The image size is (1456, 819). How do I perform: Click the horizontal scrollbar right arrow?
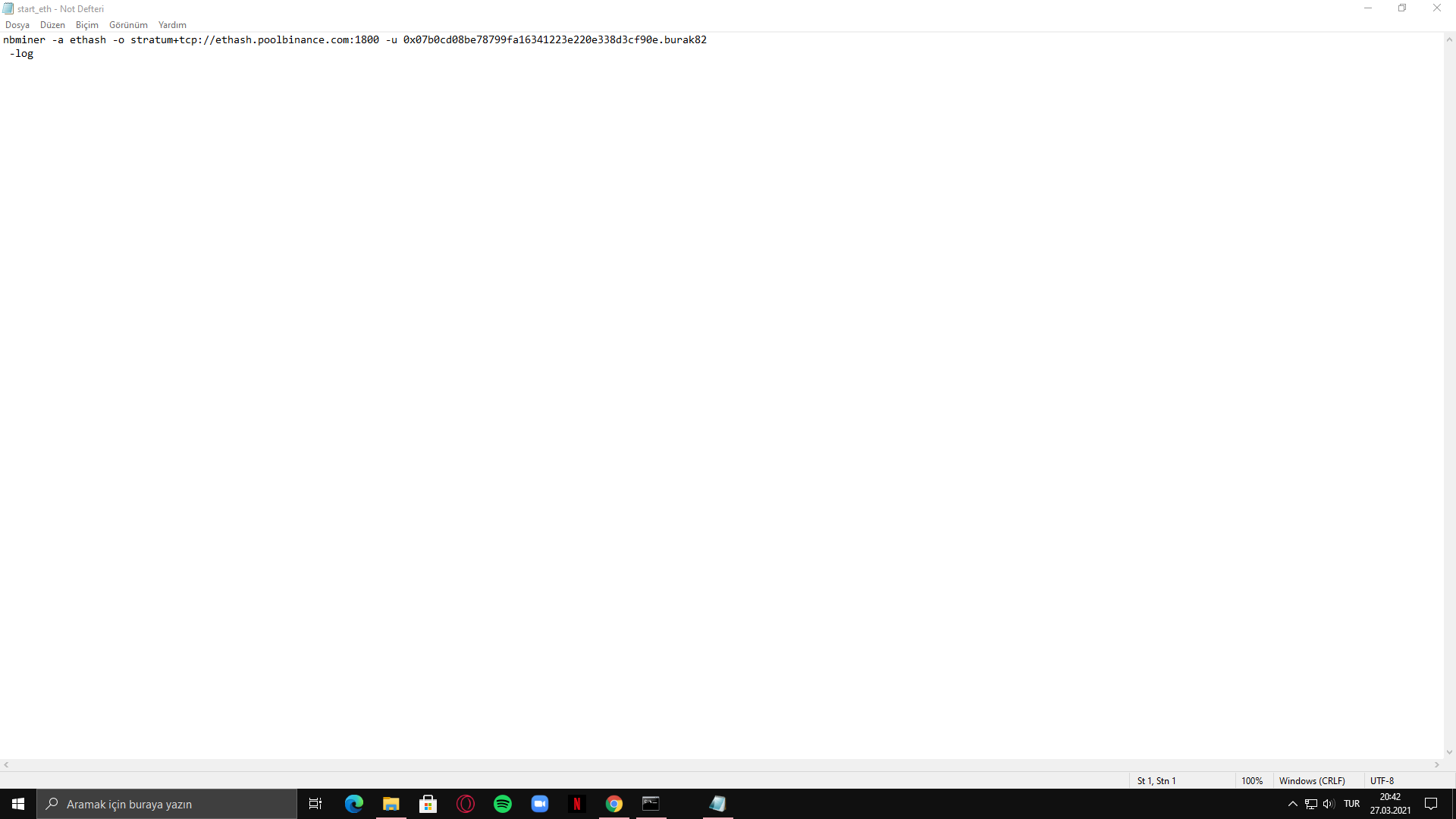pos(1436,765)
